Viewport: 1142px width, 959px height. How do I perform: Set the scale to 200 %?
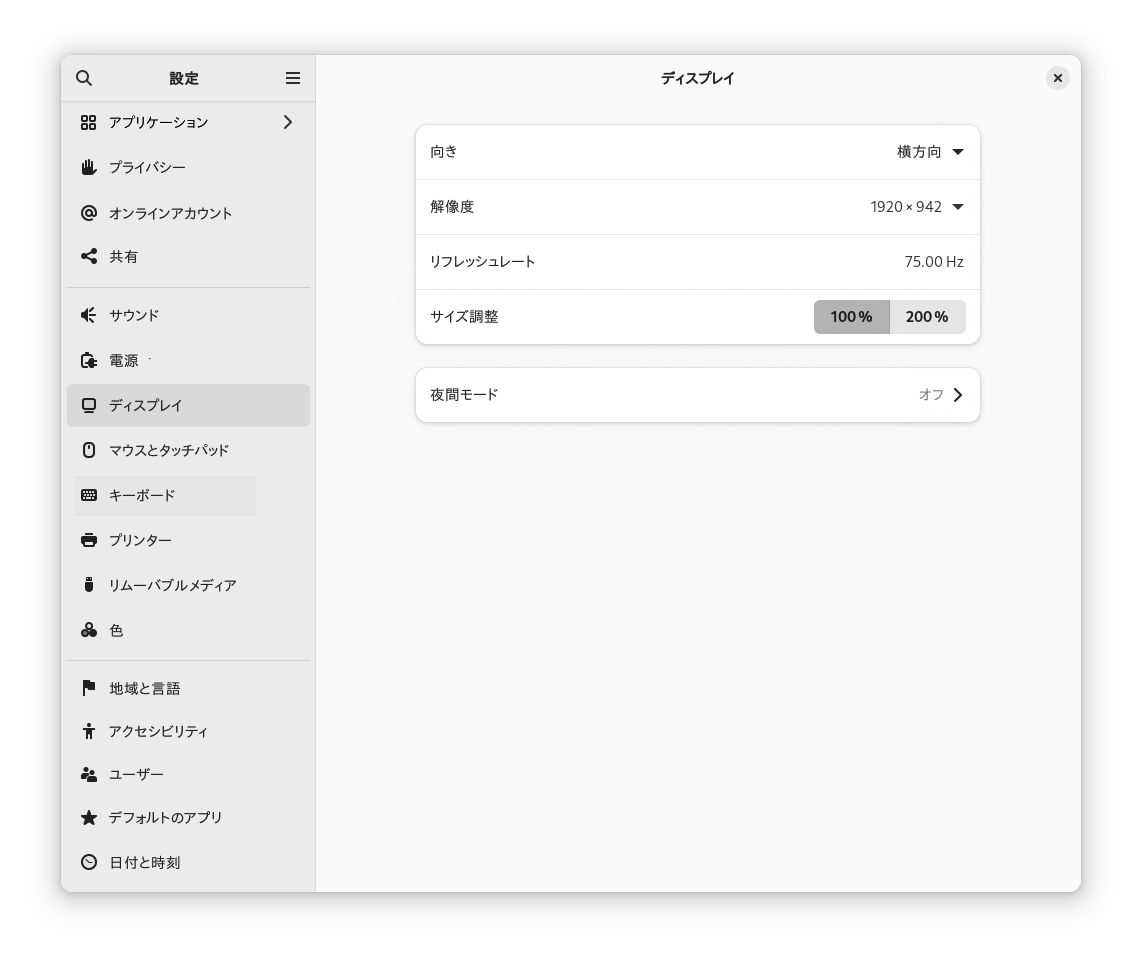927,317
